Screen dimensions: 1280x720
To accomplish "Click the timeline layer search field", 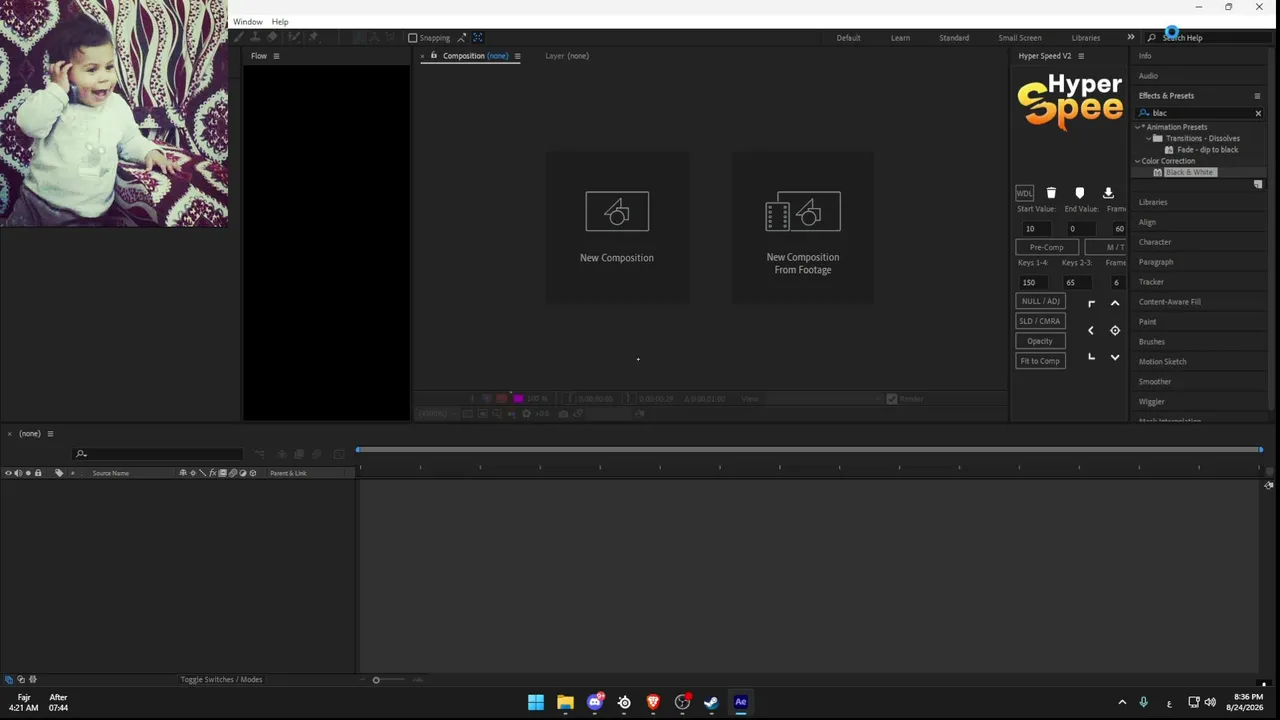I will click(158, 454).
